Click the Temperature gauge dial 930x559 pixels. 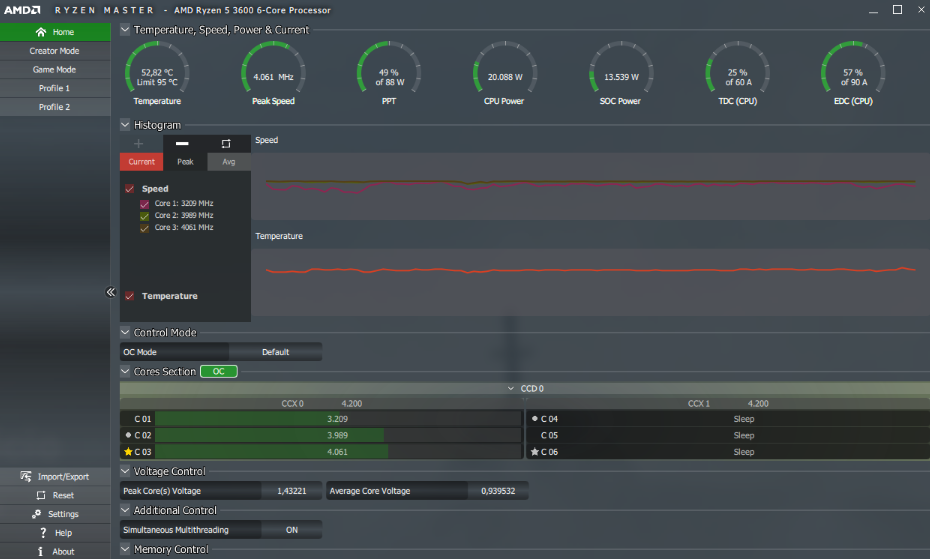click(157, 68)
